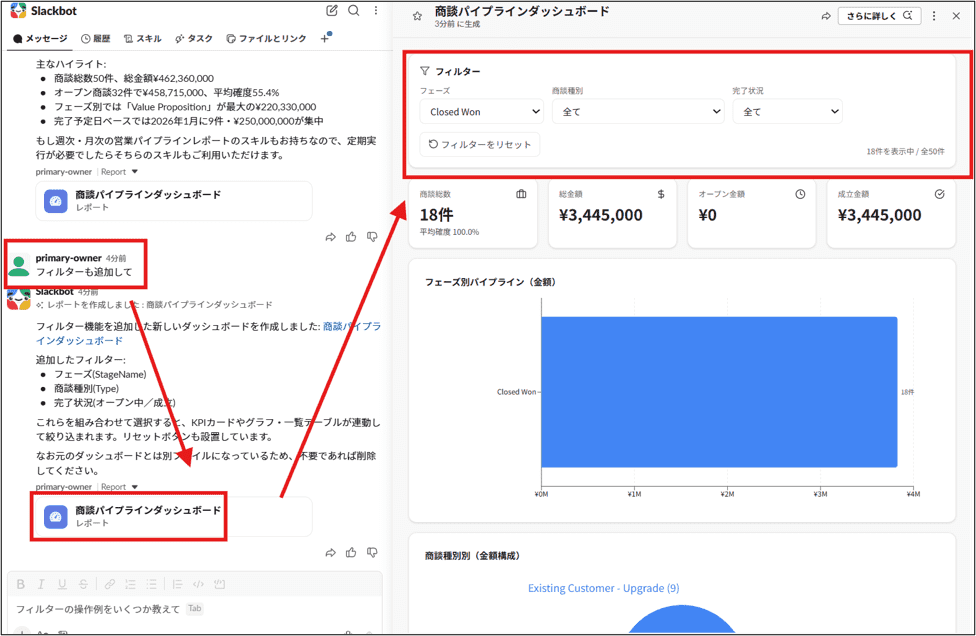Toggle bold formatting in the composer
This screenshot has width=976, height=636.
coord(21,584)
